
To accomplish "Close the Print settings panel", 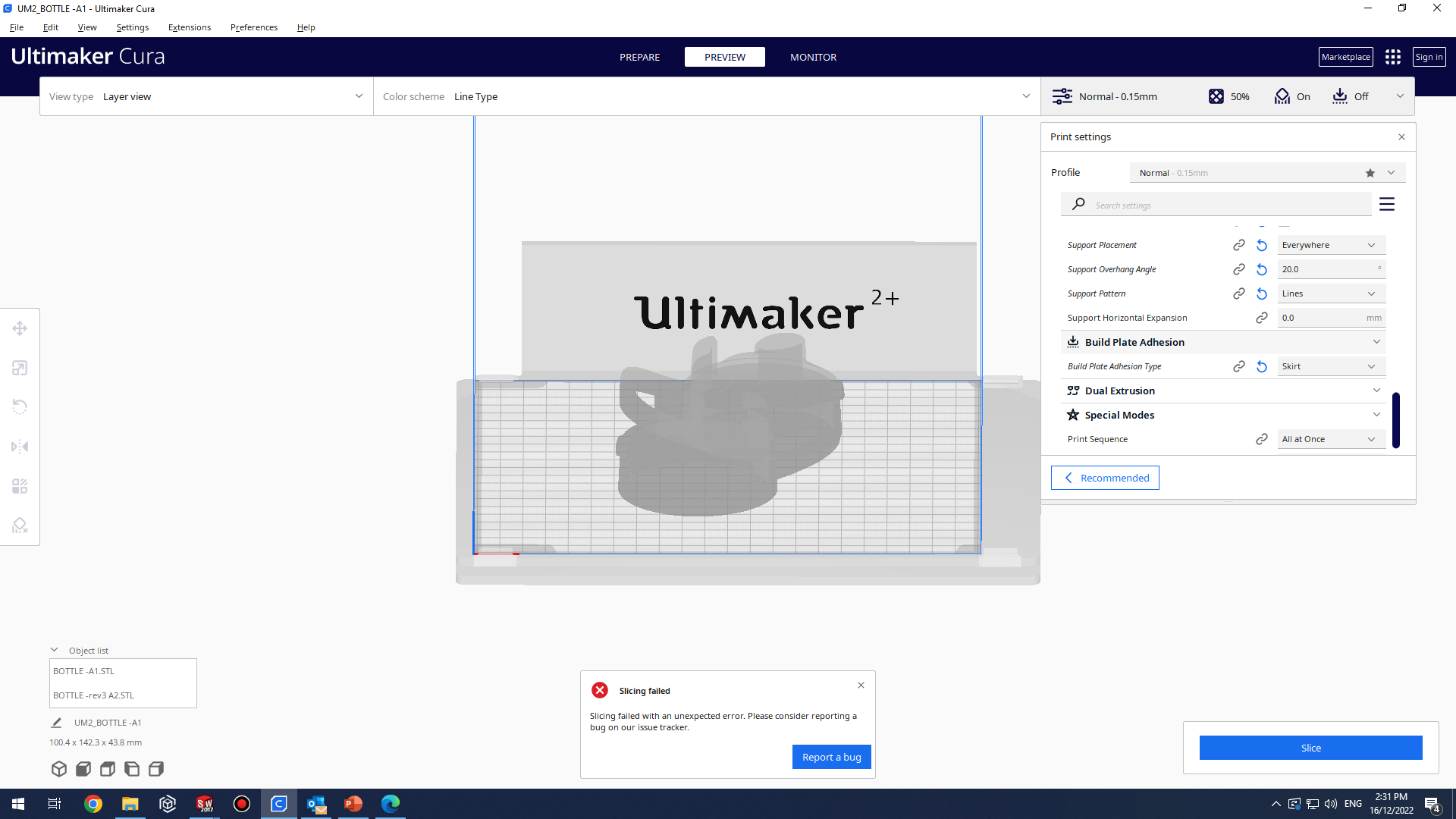I will click(x=1401, y=137).
